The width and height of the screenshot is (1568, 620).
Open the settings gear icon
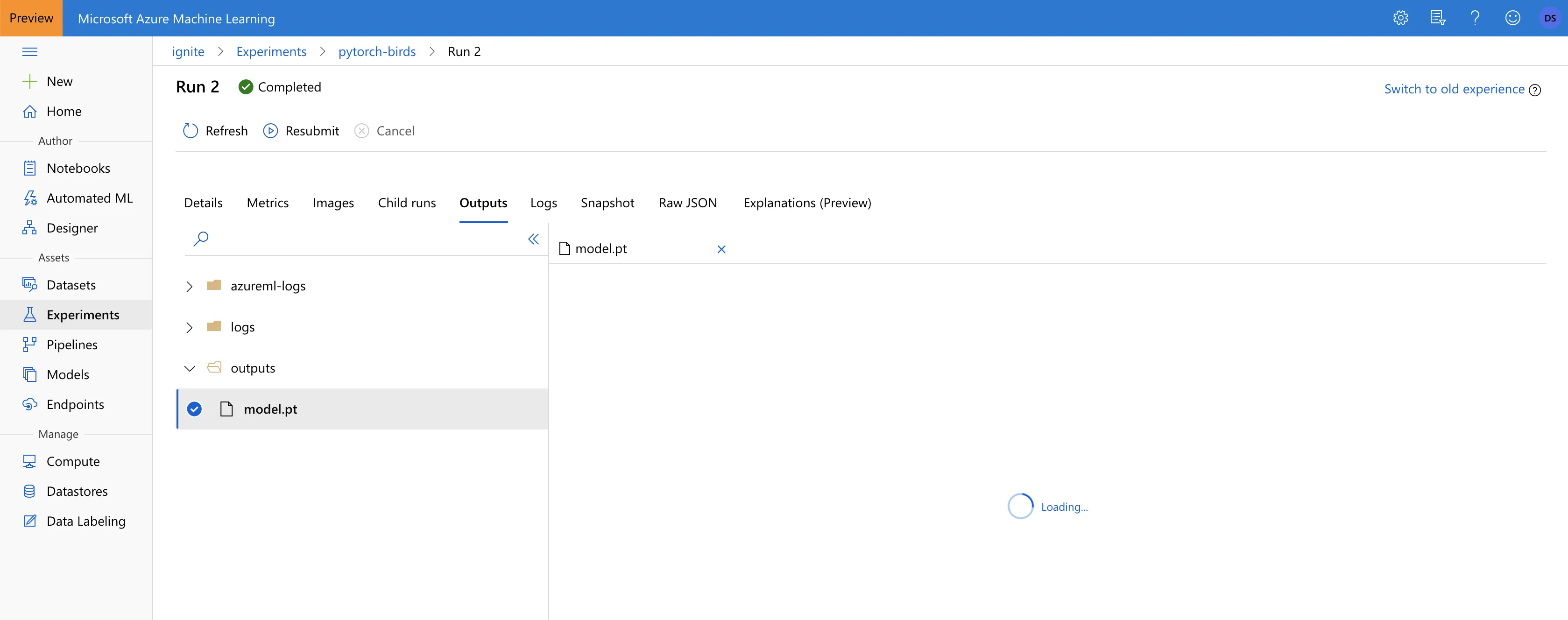point(1400,18)
